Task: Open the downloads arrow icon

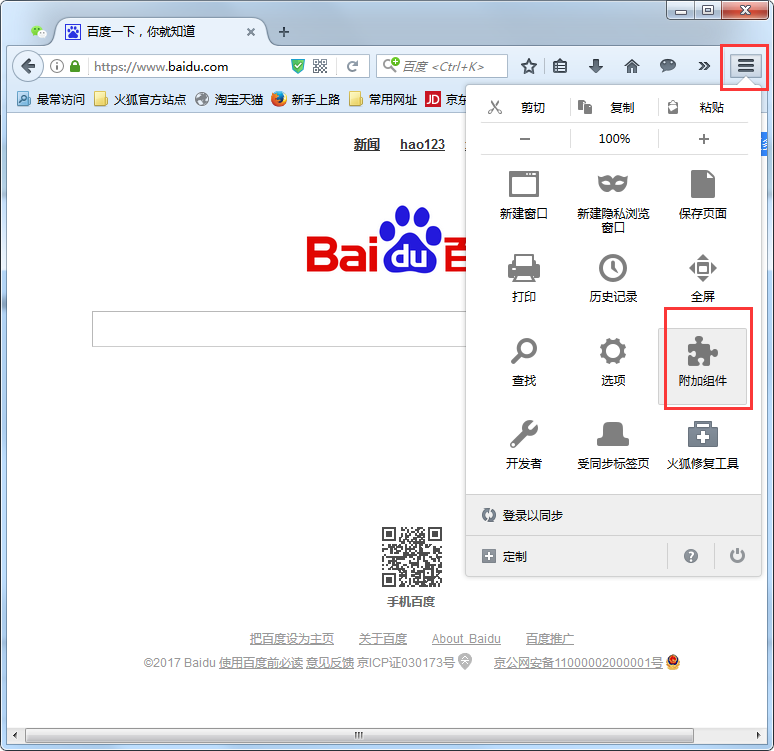Action: pos(596,66)
